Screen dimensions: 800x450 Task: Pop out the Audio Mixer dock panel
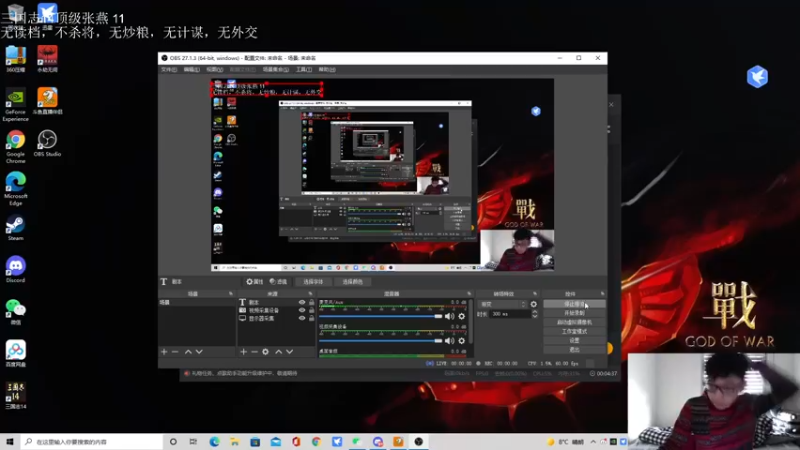(x=469, y=294)
